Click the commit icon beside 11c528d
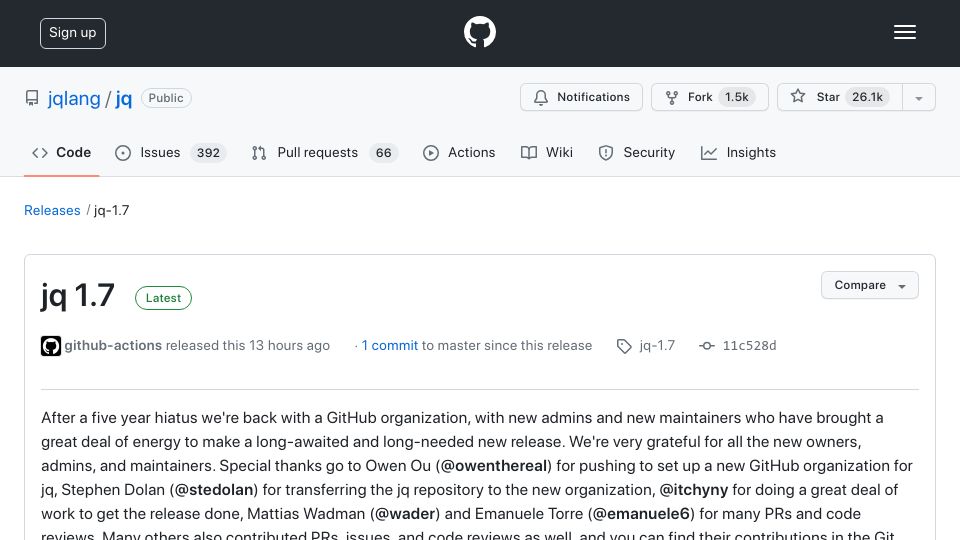Image resolution: width=960 pixels, height=540 pixels. [x=707, y=346]
